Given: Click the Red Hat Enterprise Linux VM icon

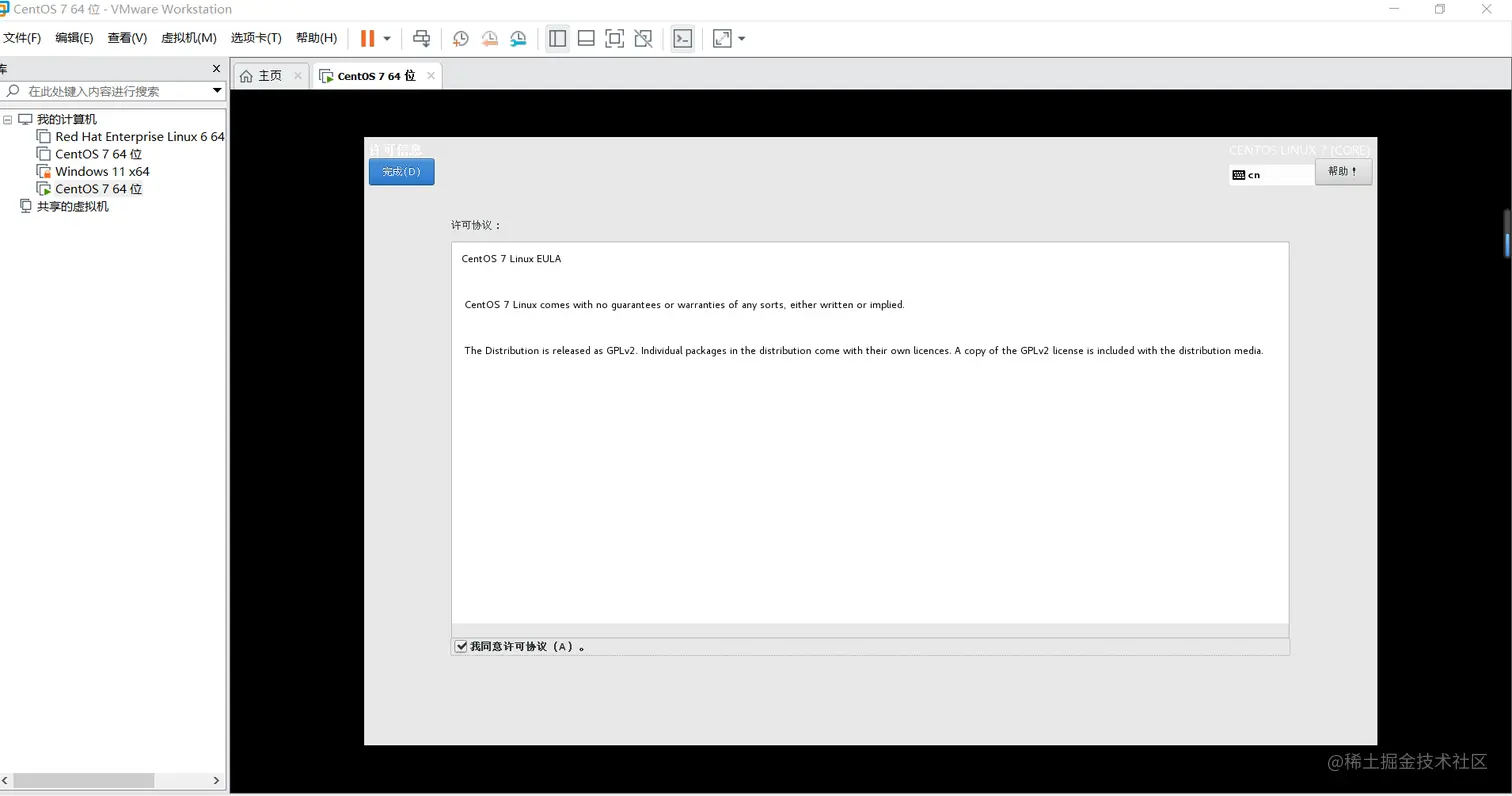Looking at the screenshot, I should (43, 137).
